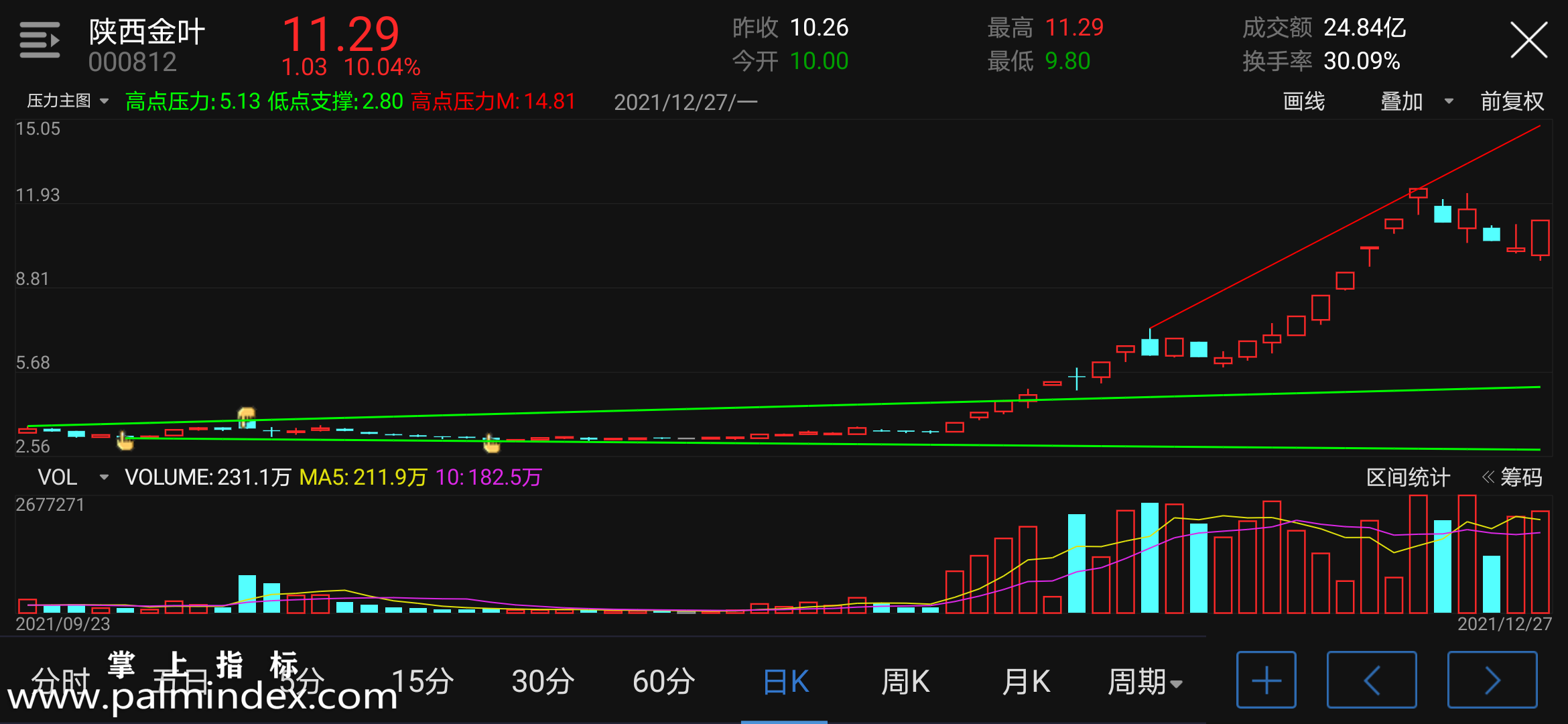Image resolution: width=1568 pixels, height=724 pixels.
Task: Select the last red candlestick on chart
Action: click(1541, 239)
